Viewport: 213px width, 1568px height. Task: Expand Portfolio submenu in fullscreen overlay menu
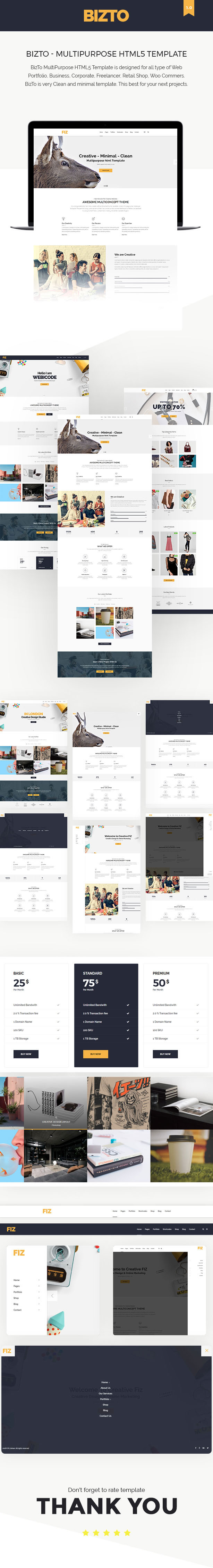[111, 1399]
